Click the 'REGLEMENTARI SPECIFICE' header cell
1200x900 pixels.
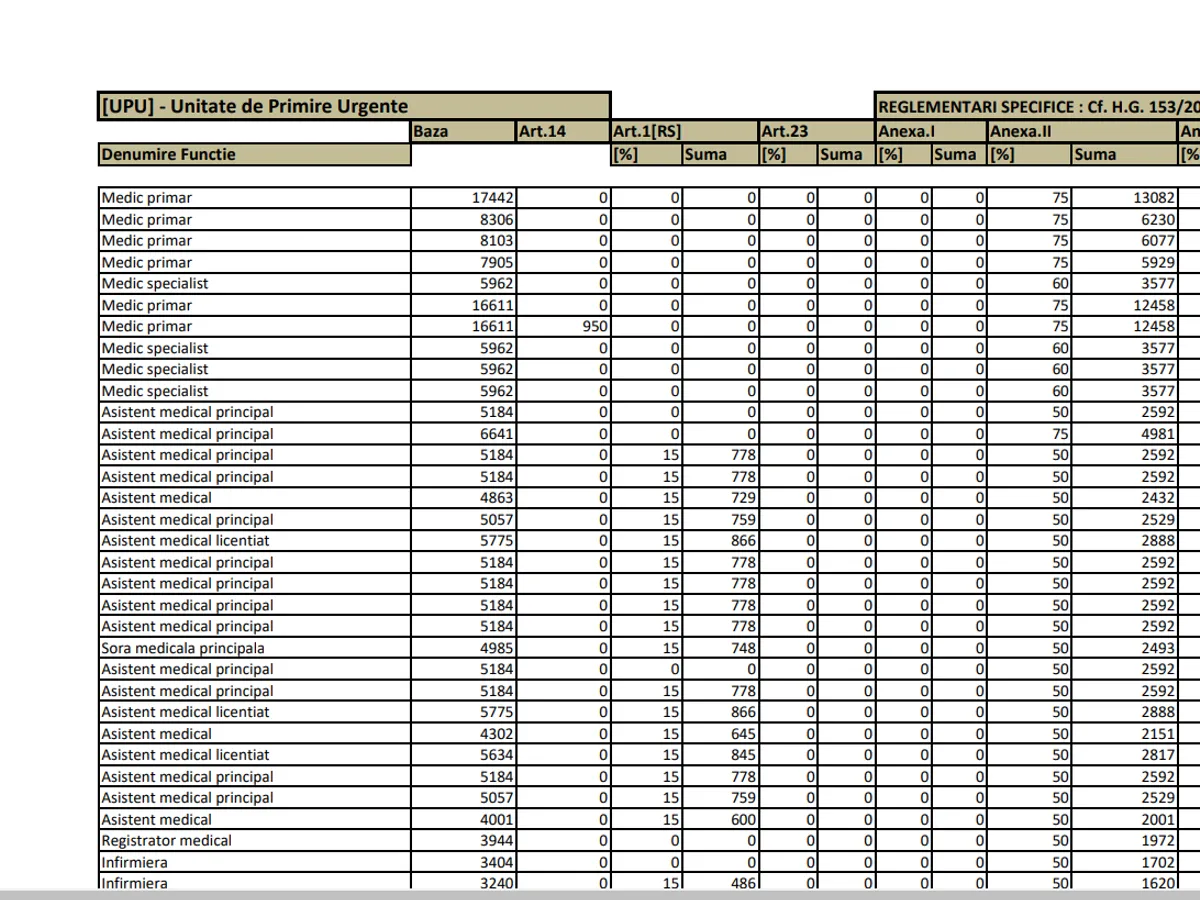pos(1036,107)
